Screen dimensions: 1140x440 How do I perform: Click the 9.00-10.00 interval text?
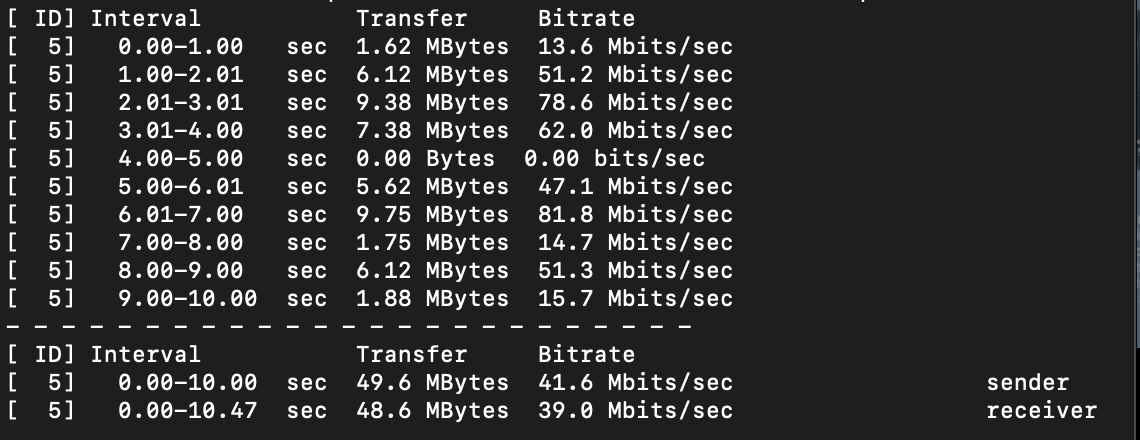coord(188,299)
